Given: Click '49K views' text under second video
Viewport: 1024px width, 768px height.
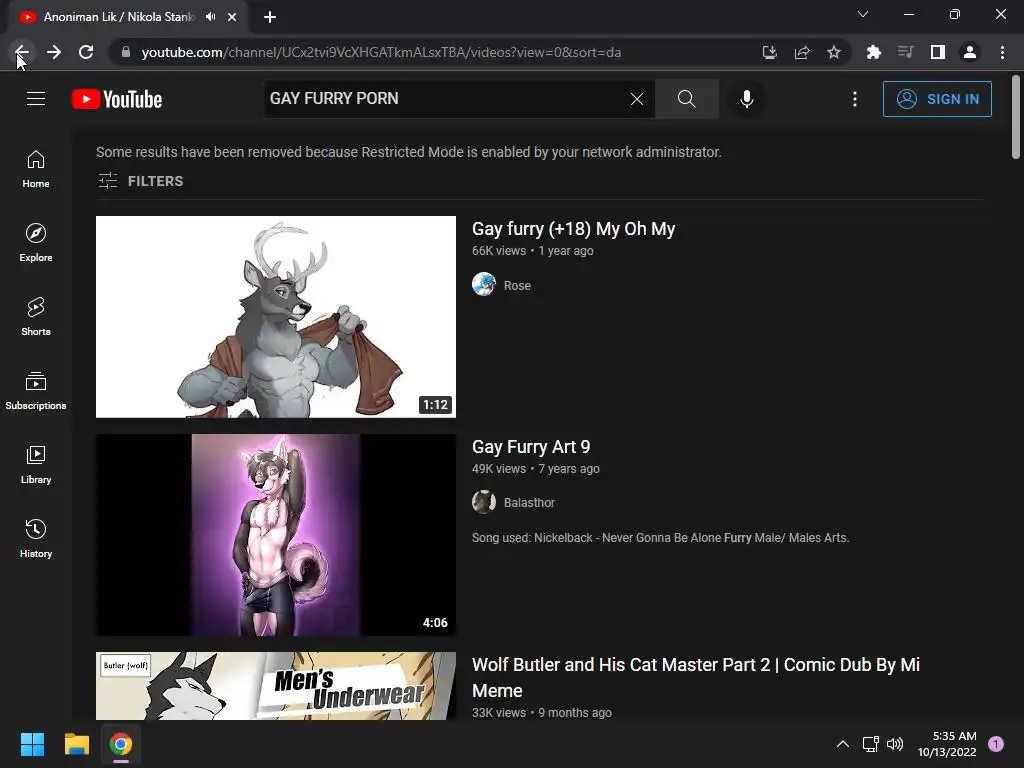Looking at the screenshot, I should [x=499, y=469].
